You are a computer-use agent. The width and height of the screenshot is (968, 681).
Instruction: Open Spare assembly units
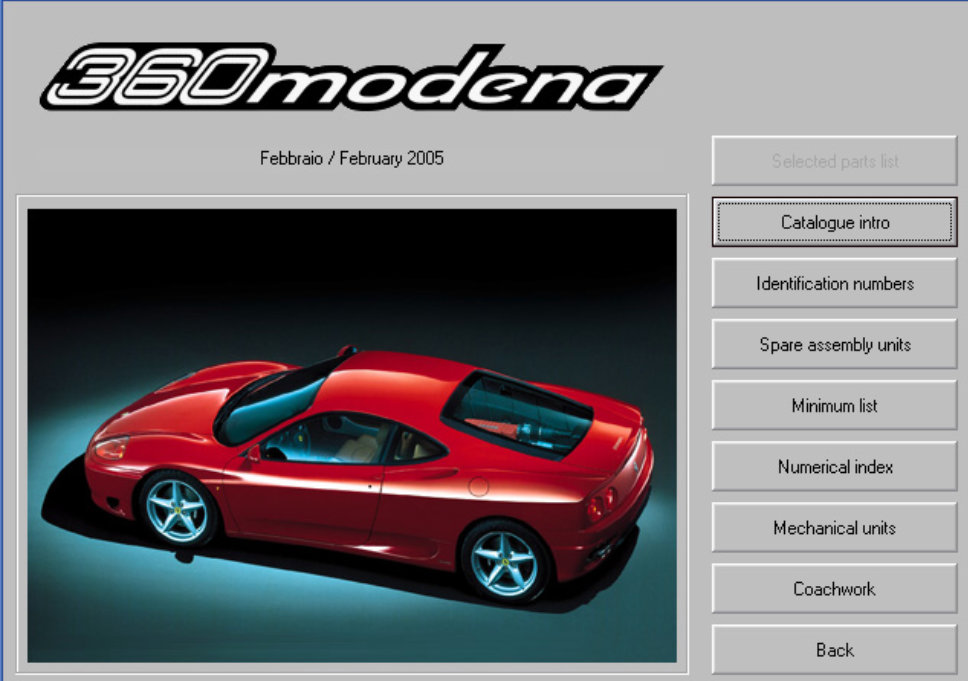point(834,345)
